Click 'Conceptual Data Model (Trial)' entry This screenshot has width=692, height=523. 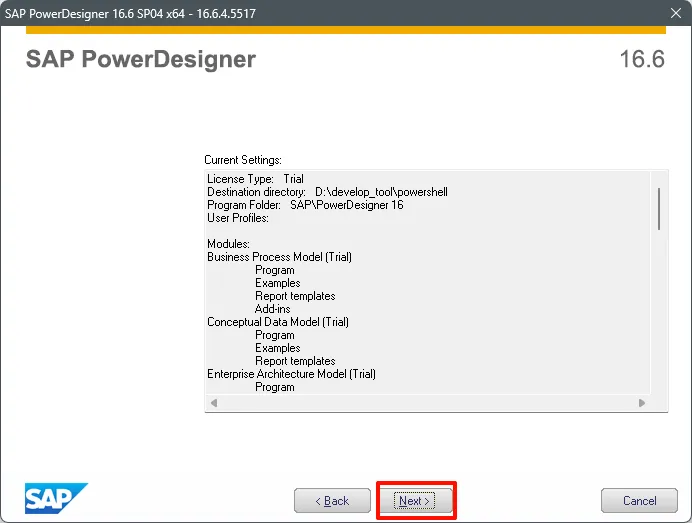(278, 322)
